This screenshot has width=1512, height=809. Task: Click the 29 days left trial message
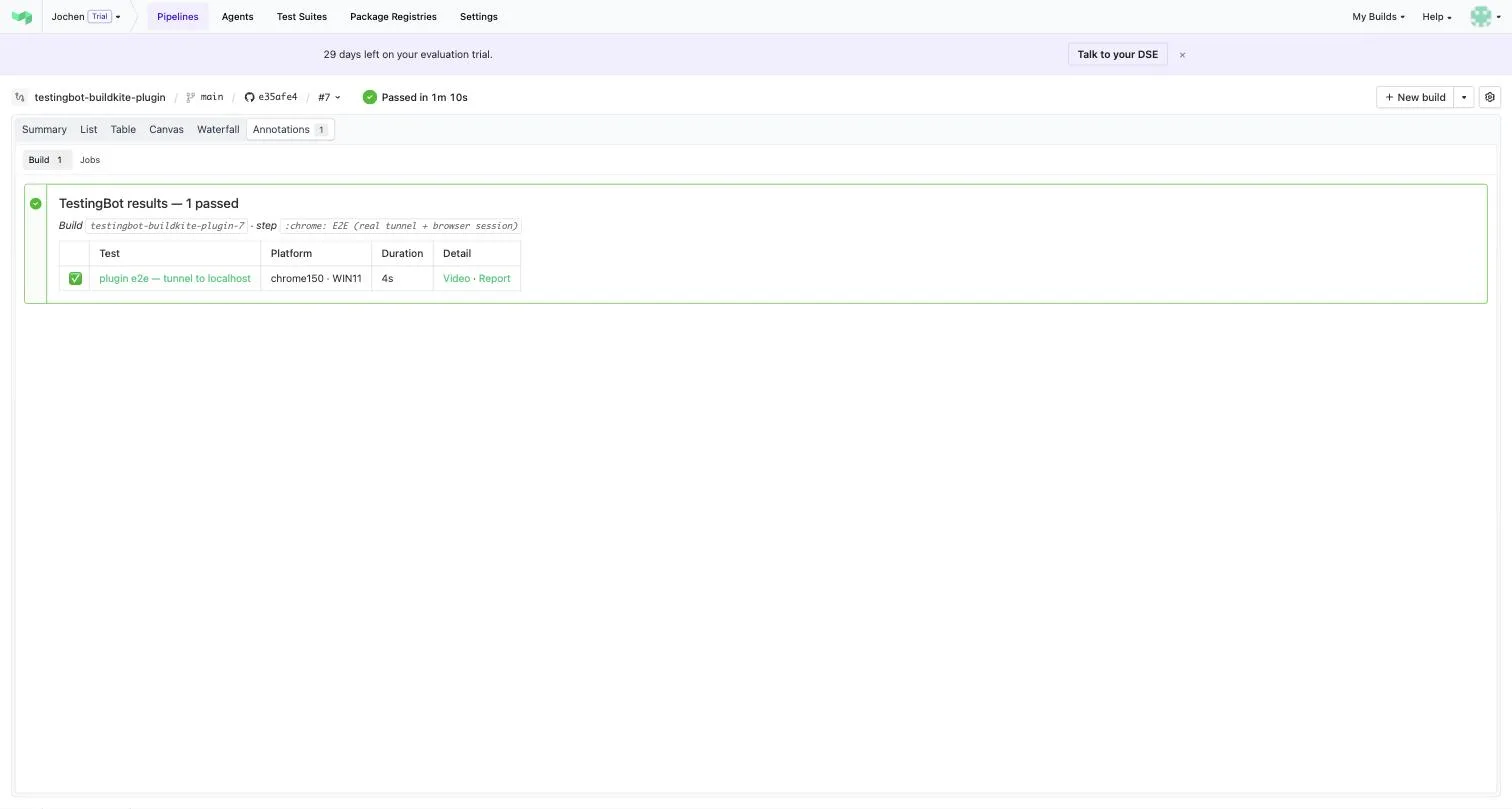pos(408,55)
